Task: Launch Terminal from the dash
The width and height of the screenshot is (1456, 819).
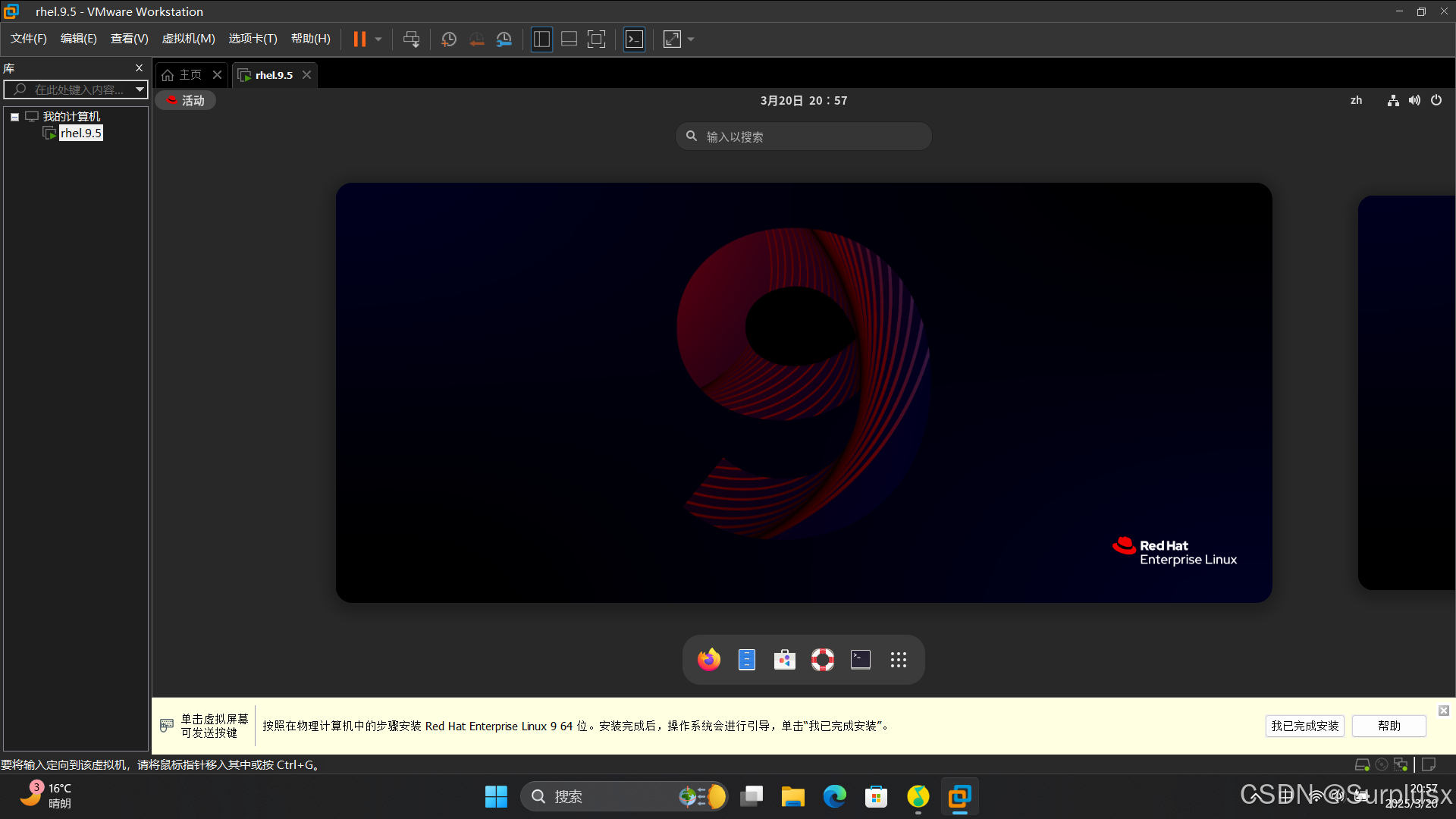Action: click(x=860, y=660)
